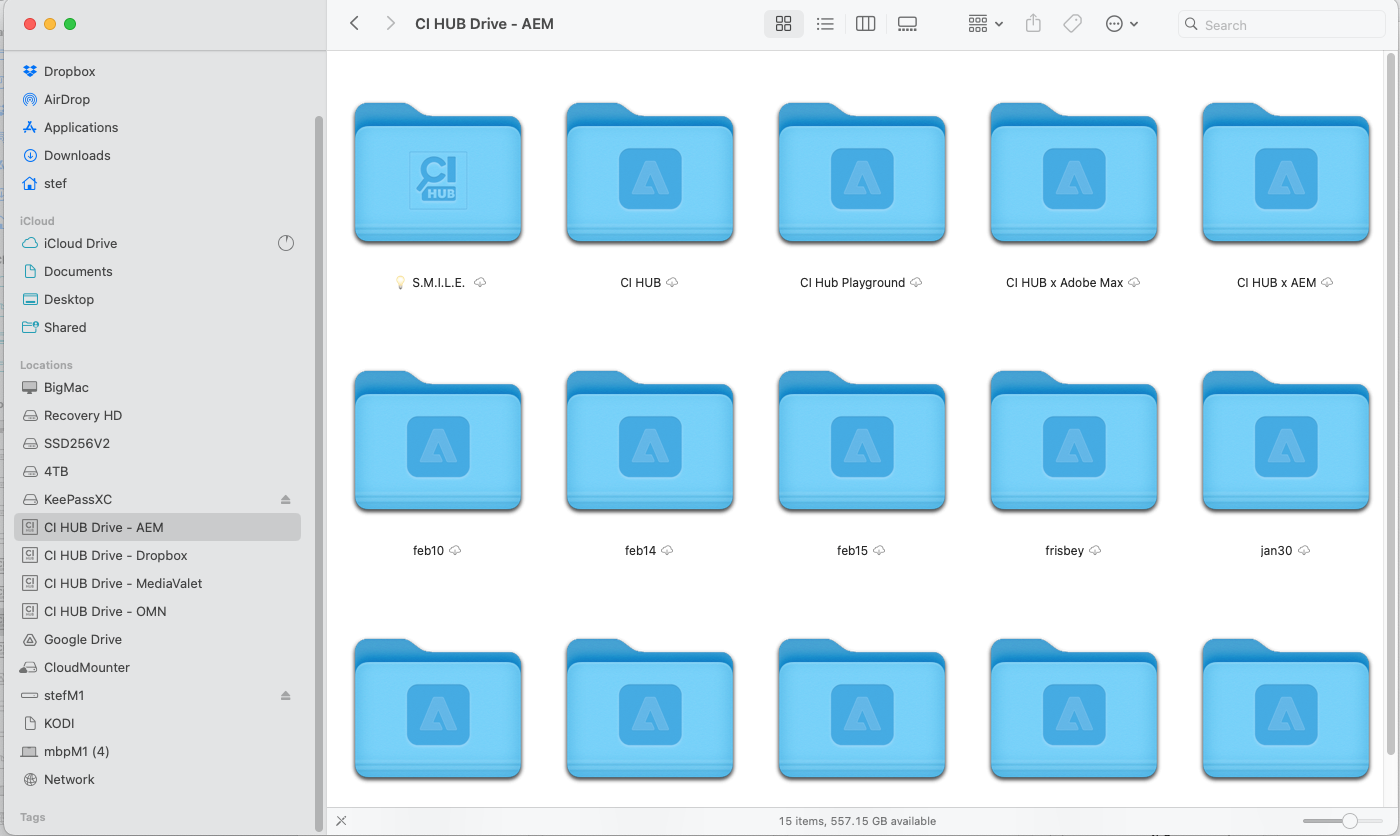Open AirDrop from the sidebar
Screen dimensions: 1400x836
pos(66,99)
